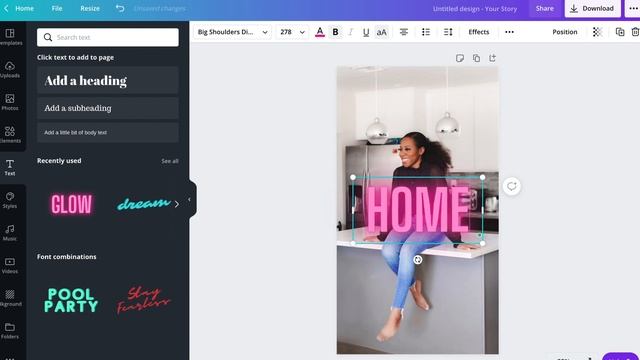Click the Download button

coord(593,8)
